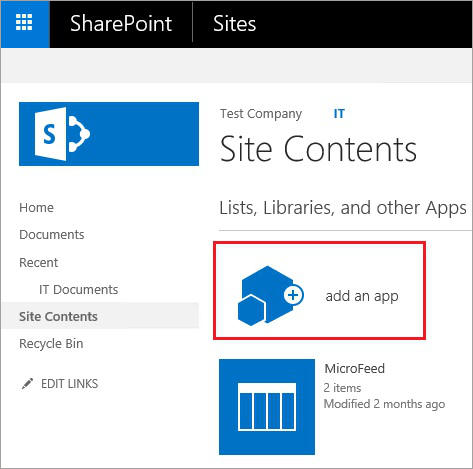
Task: Click the add an app text link
Action: click(362, 296)
